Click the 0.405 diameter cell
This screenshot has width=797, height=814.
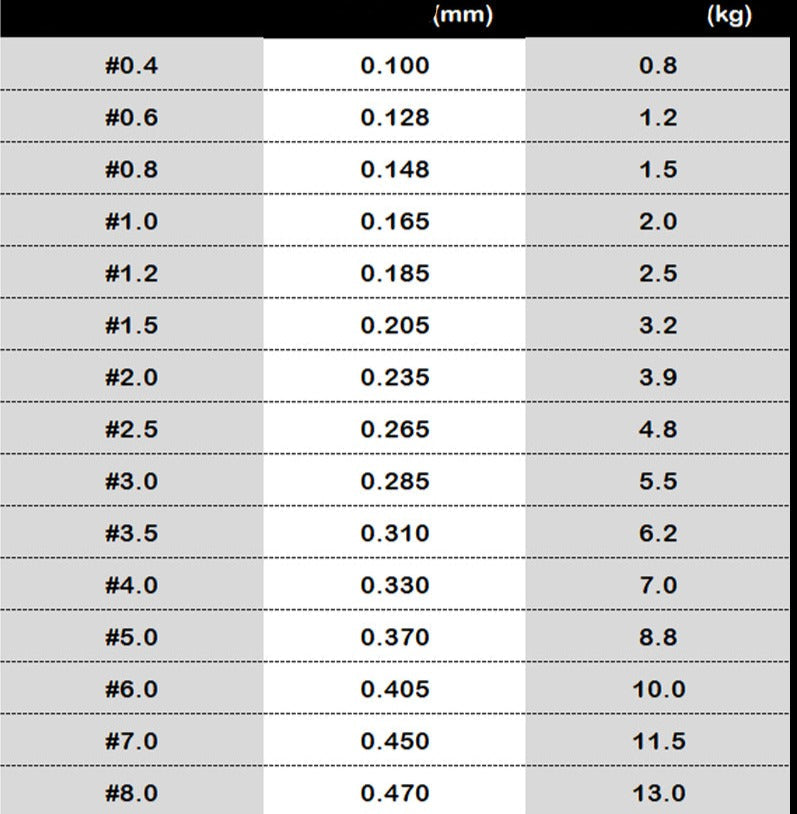pyautogui.click(x=395, y=690)
